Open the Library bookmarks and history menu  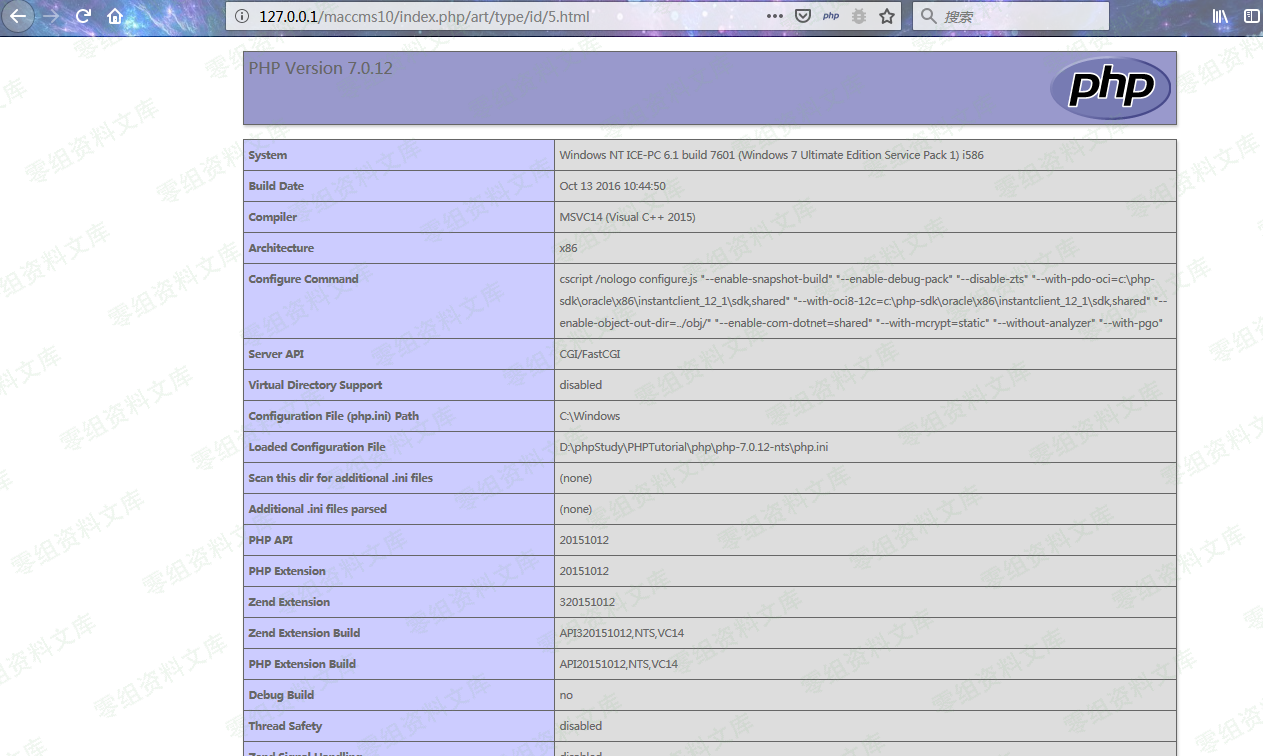tap(1220, 16)
